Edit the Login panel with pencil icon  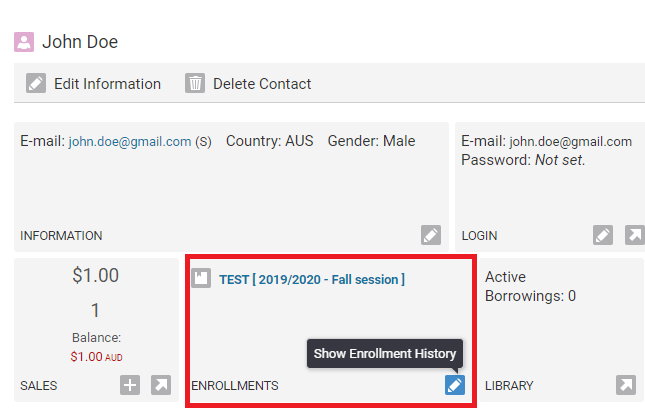[x=603, y=235]
